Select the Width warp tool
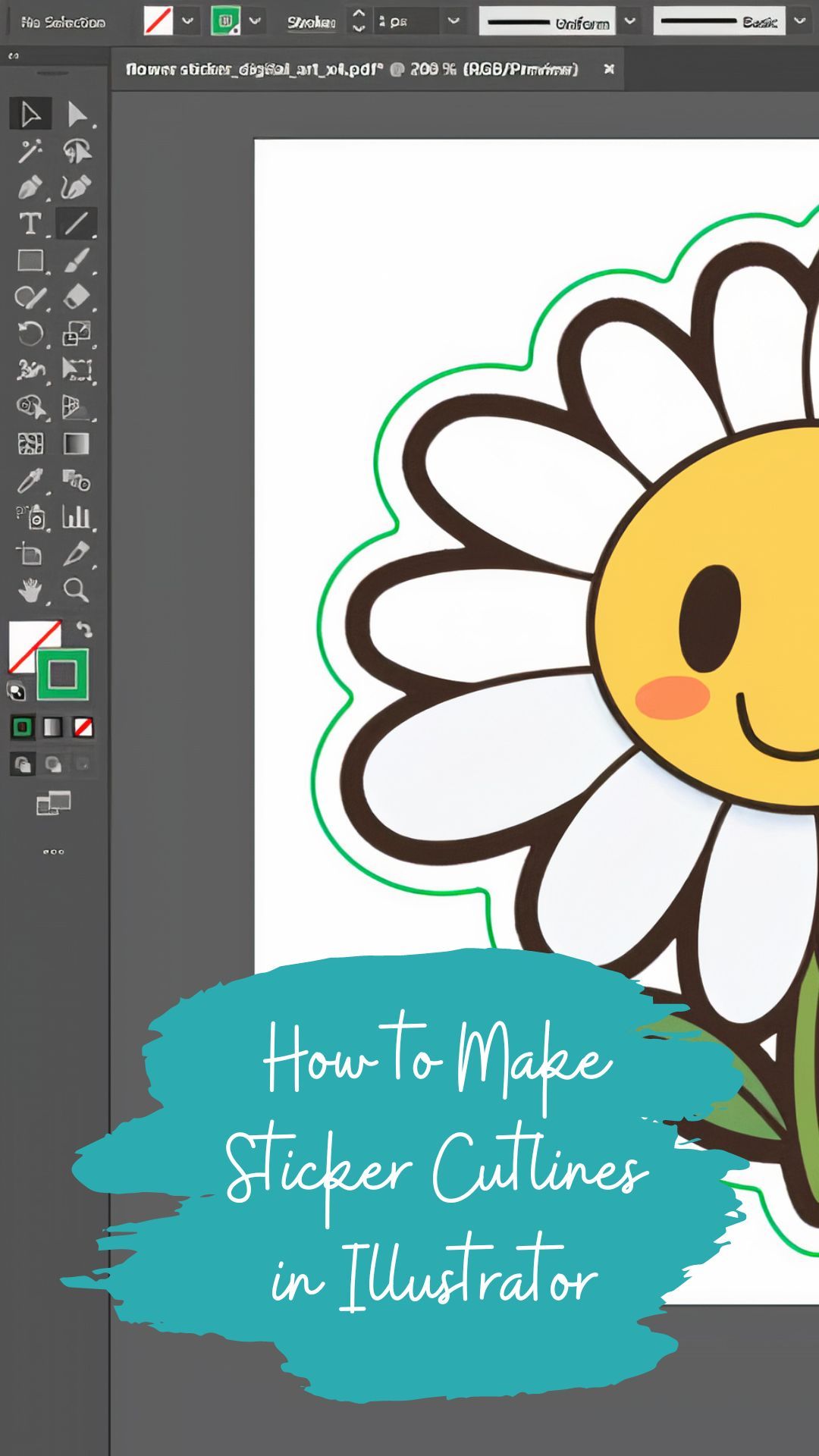Viewport: 819px width, 1456px height. [x=30, y=370]
